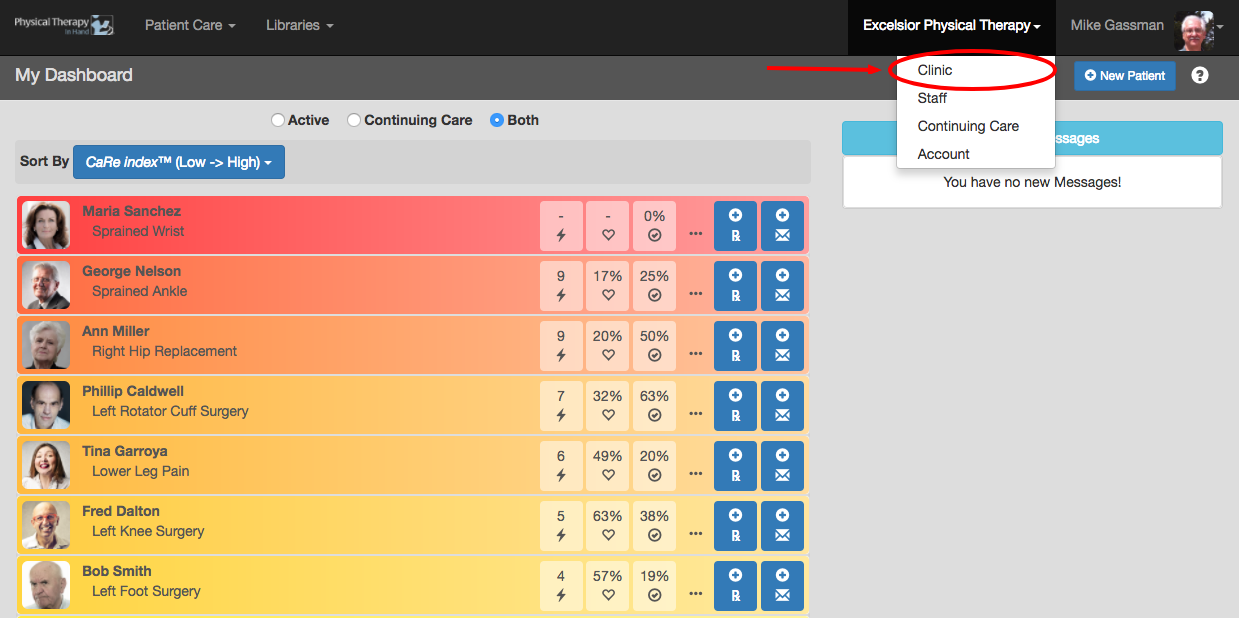Screen dimensions: 1239x618
Task: Open the Patient Care dropdown menu
Action: (x=190, y=25)
